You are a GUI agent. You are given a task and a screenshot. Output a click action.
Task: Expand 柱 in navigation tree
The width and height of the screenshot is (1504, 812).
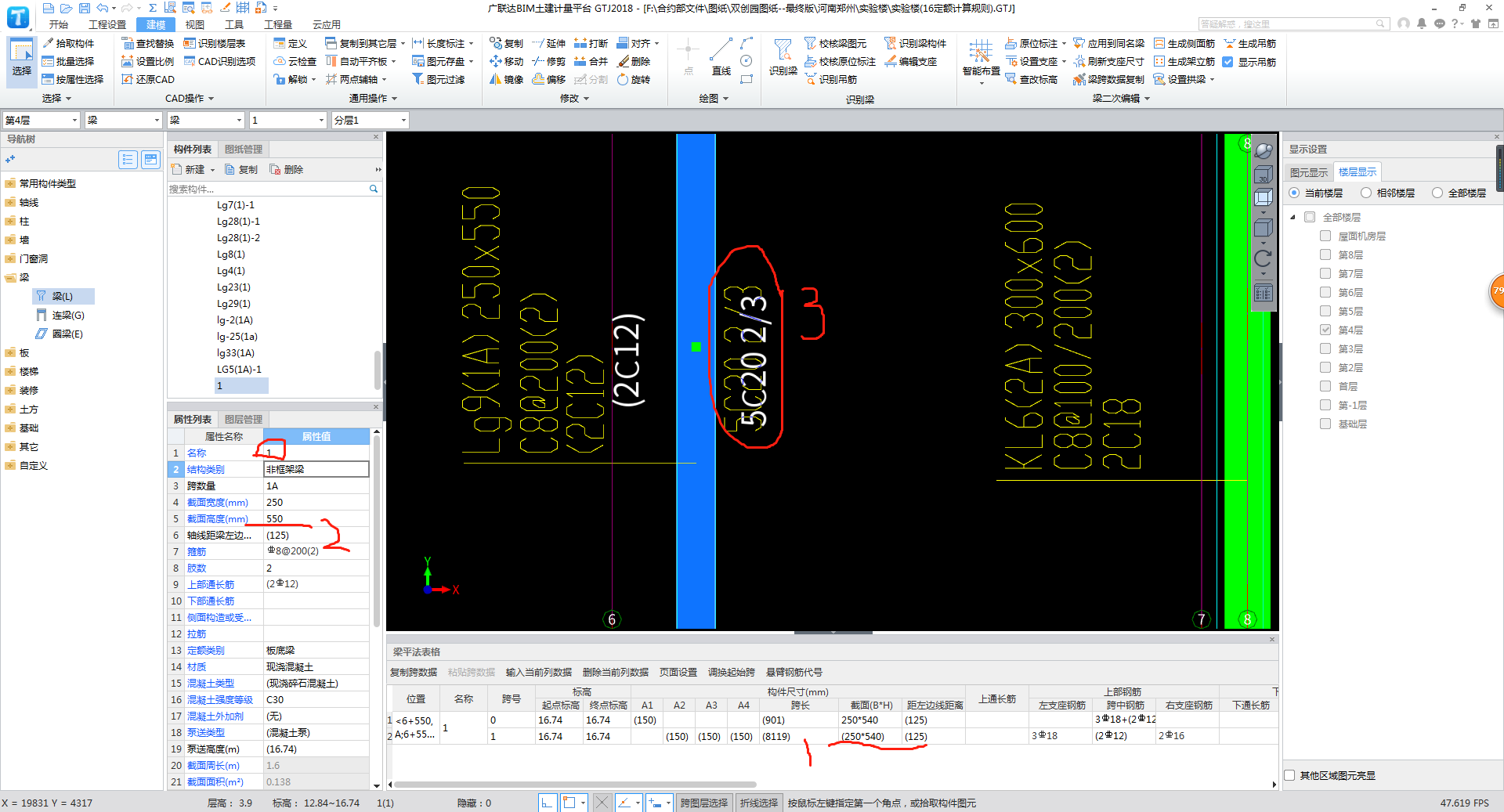click(x=10, y=221)
